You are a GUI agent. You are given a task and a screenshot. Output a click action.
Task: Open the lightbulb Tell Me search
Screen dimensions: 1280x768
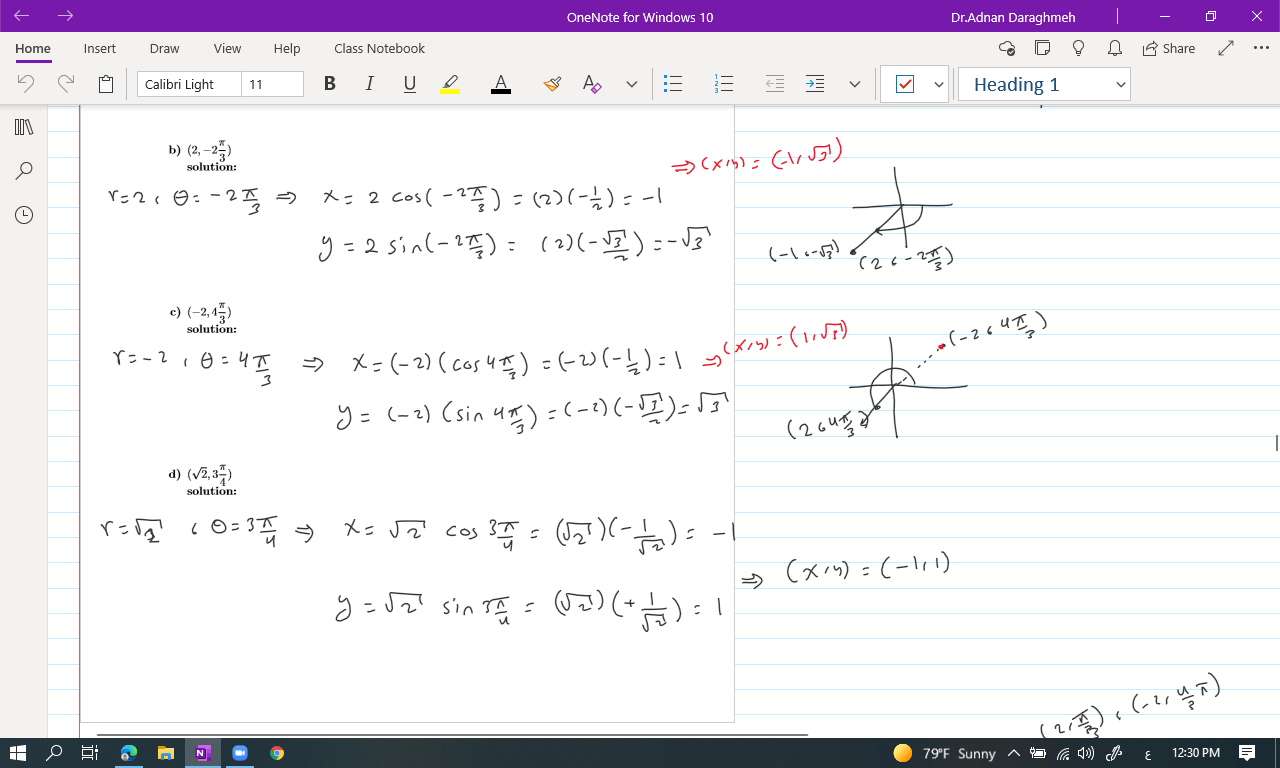[x=1078, y=48]
